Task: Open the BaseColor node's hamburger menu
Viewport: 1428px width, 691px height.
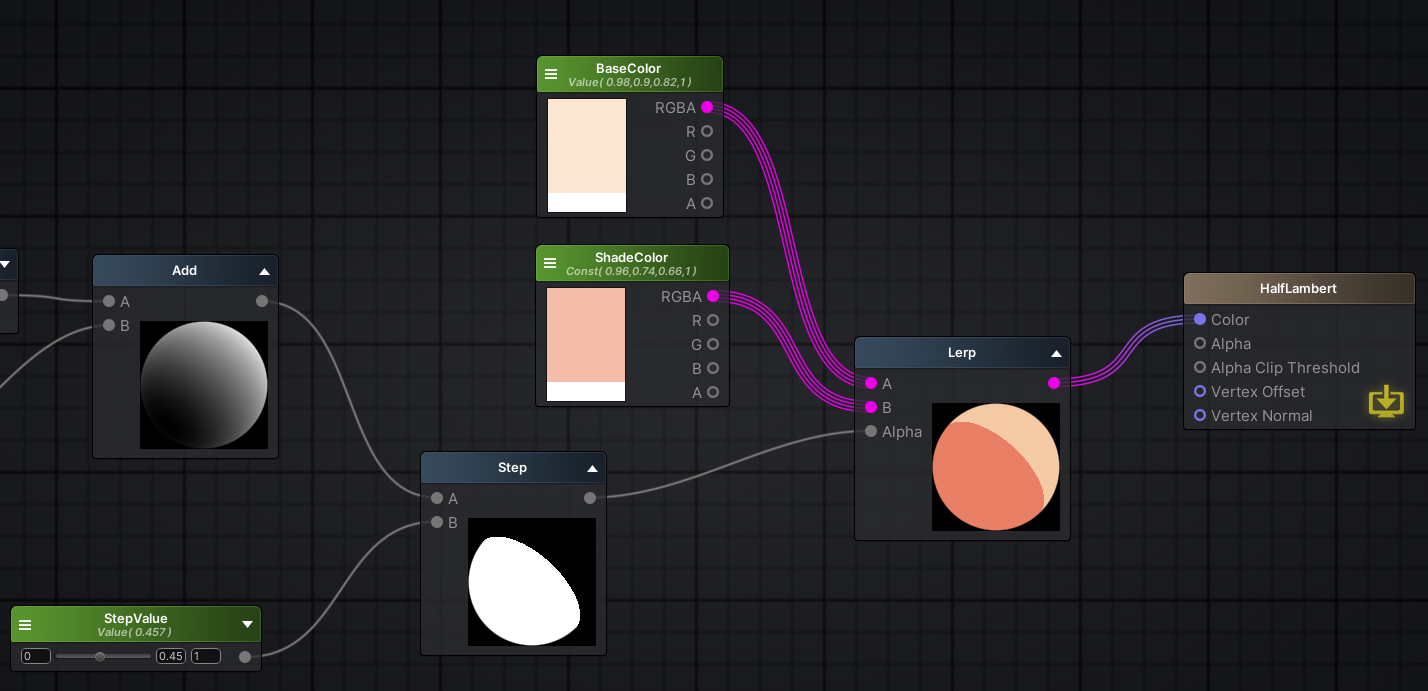Action: coord(551,72)
